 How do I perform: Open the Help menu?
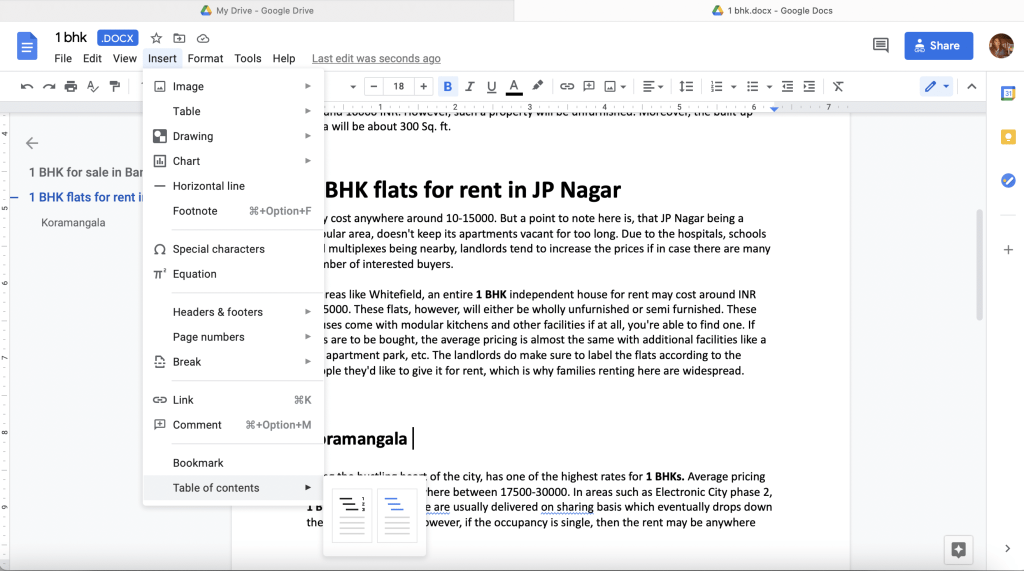(x=283, y=58)
